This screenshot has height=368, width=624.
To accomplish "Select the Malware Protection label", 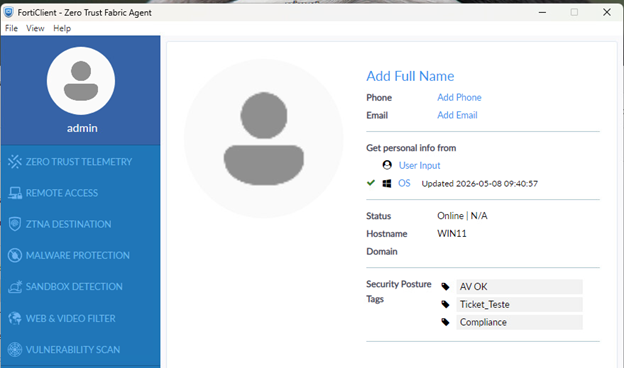I will pyautogui.click(x=78, y=255).
